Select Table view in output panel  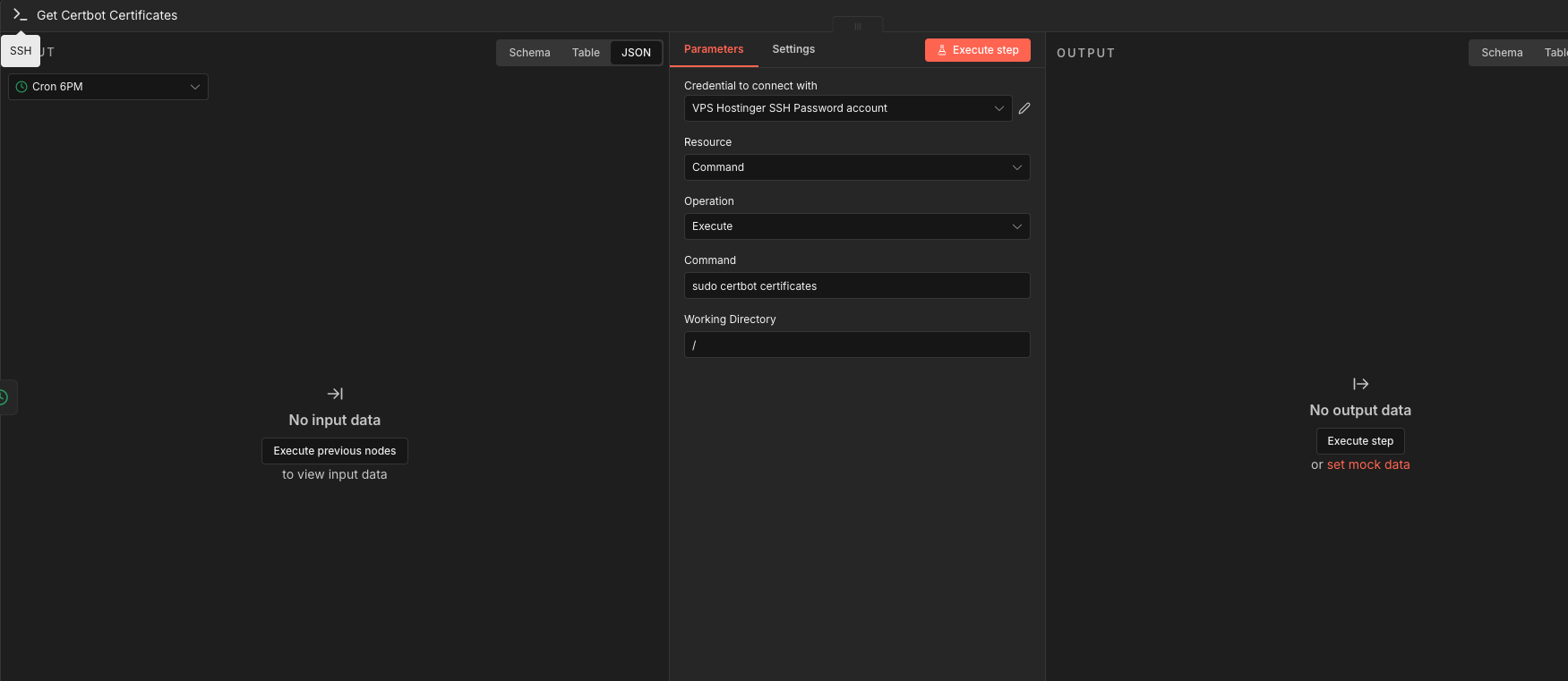click(1555, 53)
